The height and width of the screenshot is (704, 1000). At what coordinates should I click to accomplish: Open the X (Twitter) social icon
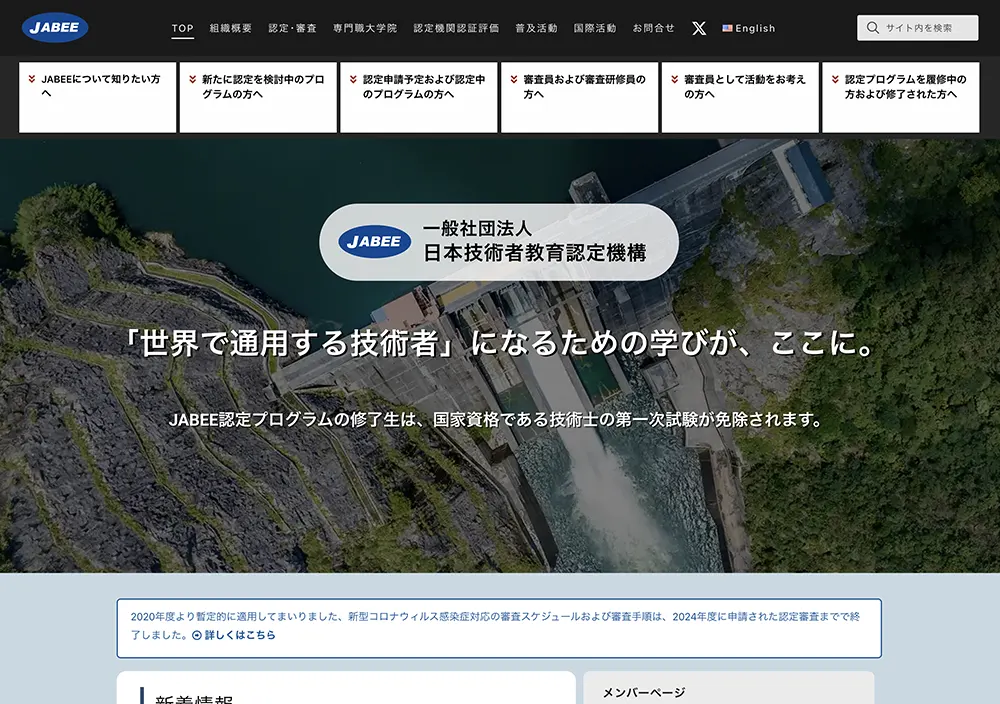698,28
